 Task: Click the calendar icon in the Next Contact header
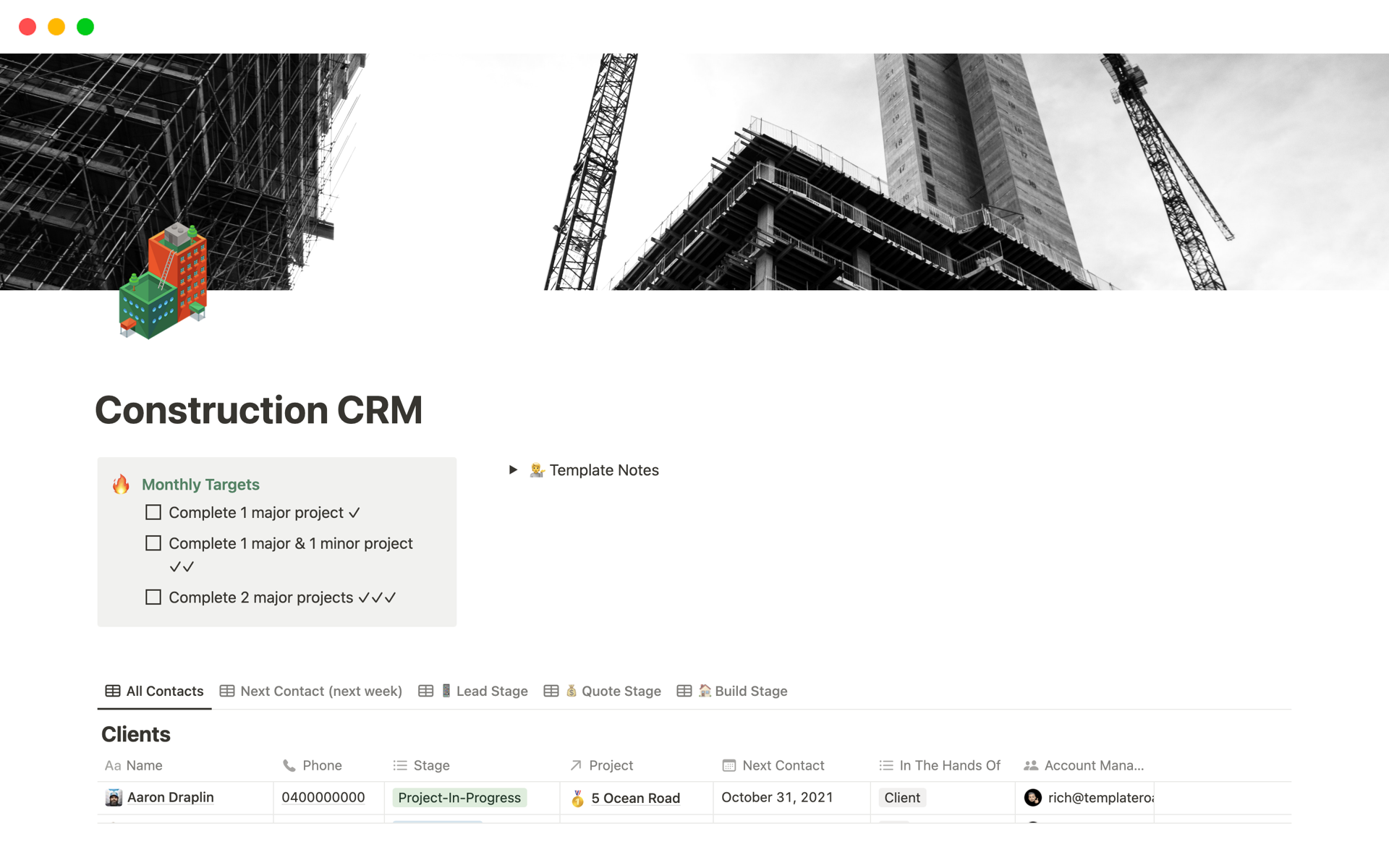(729, 765)
